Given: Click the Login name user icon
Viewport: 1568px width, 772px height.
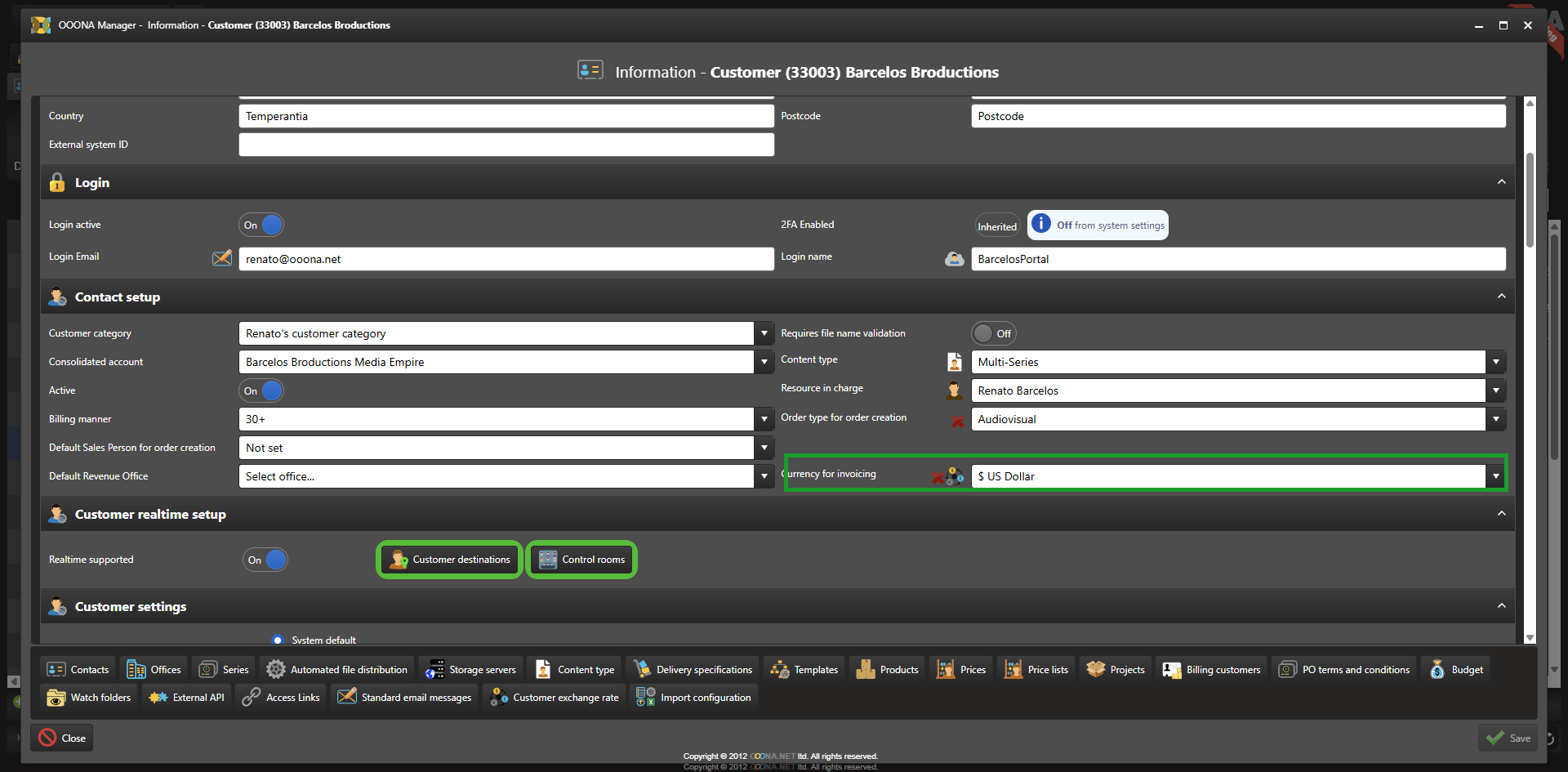Looking at the screenshot, I should pyautogui.click(x=954, y=259).
